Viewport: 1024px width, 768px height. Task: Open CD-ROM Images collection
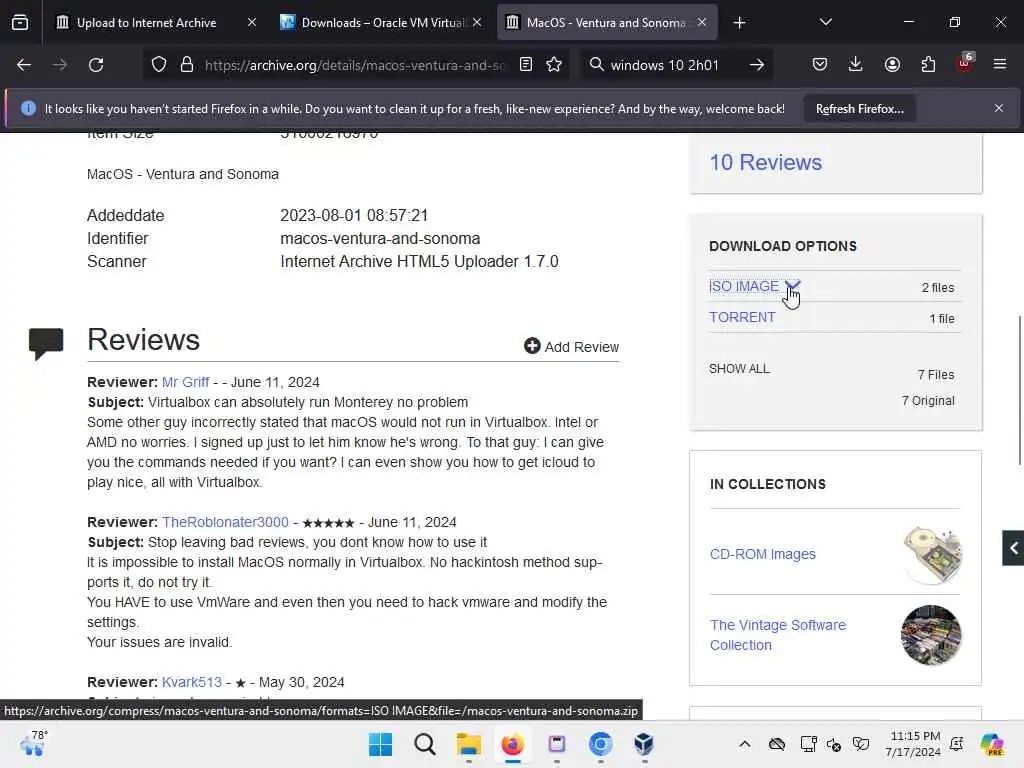tap(763, 554)
